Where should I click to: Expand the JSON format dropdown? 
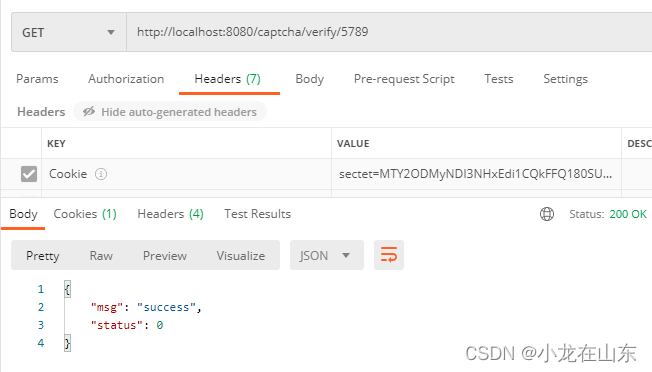click(x=326, y=255)
